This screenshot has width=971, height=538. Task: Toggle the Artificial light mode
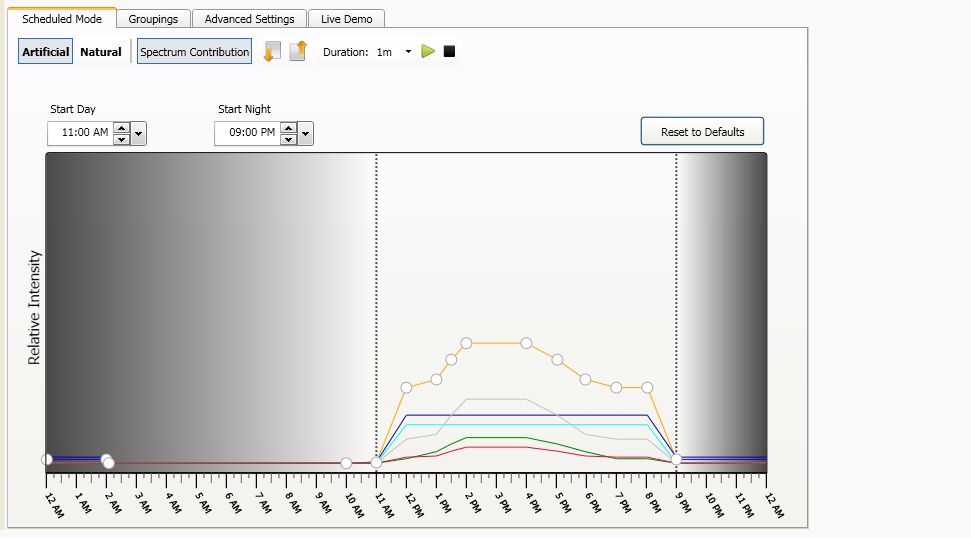45,51
